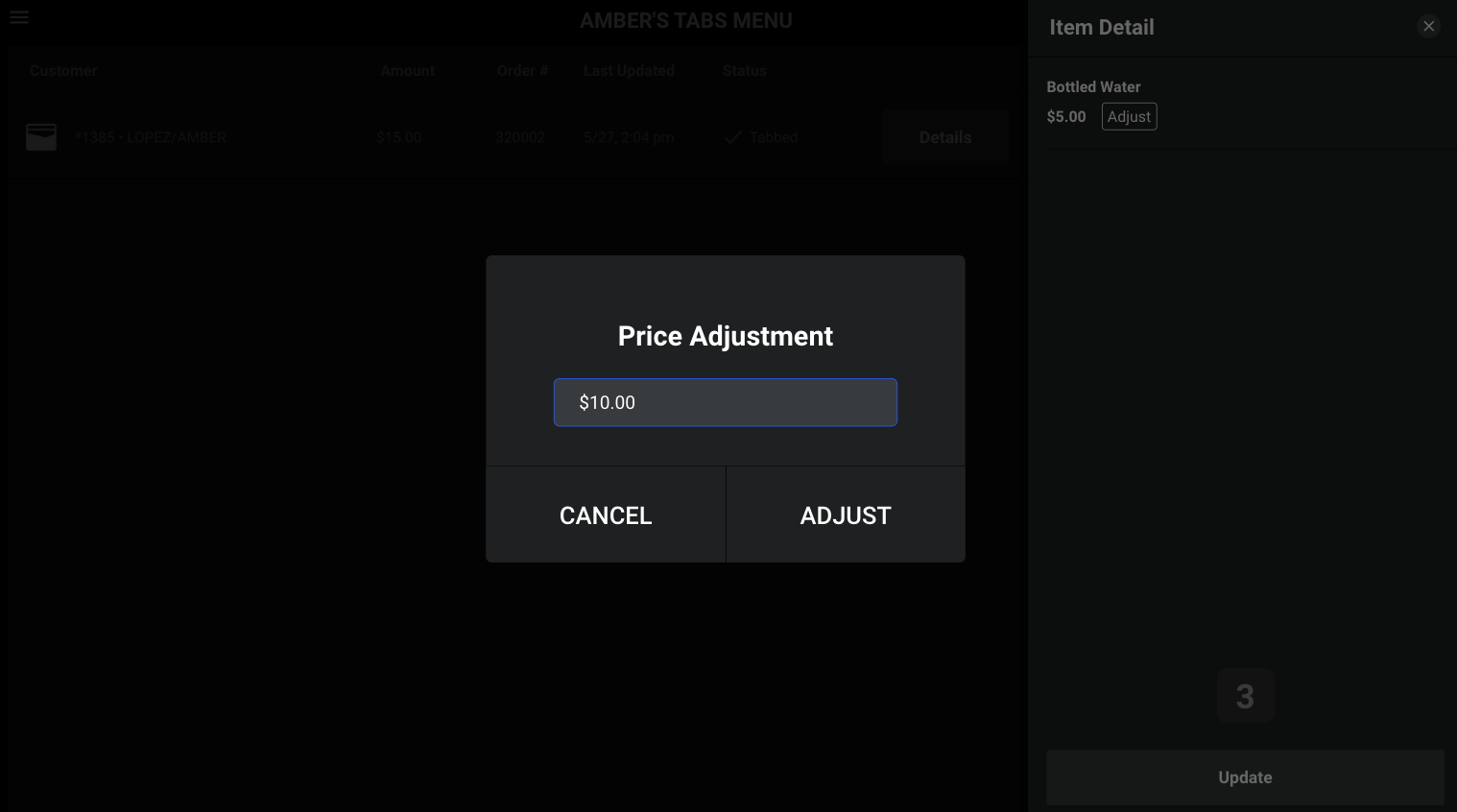Screen dimensions: 1457x812
Task: Select the quantity 3 box
Action: coord(1245,696)
